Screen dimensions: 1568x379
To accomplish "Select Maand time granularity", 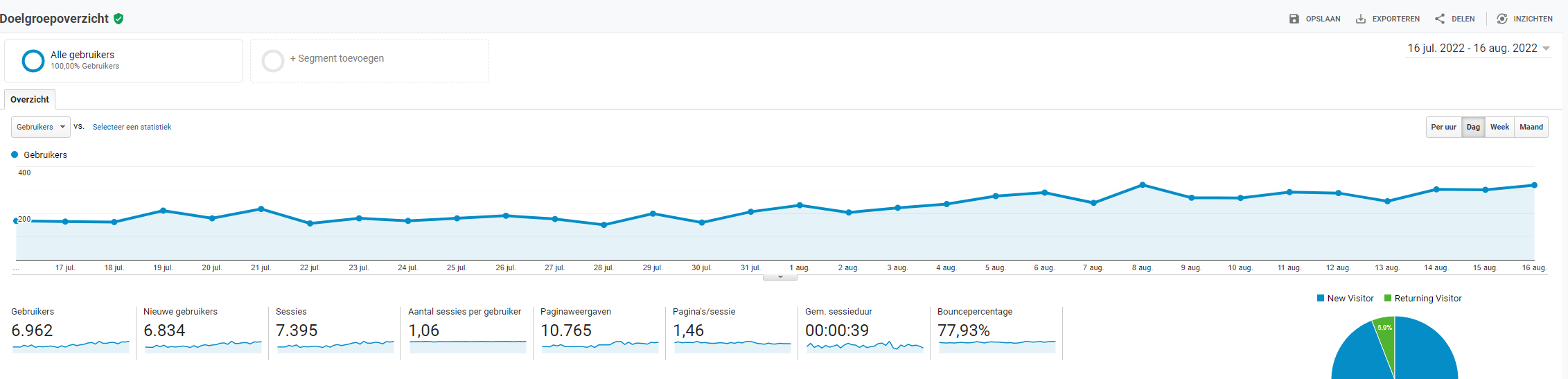I will click(x=1531, y=127).
